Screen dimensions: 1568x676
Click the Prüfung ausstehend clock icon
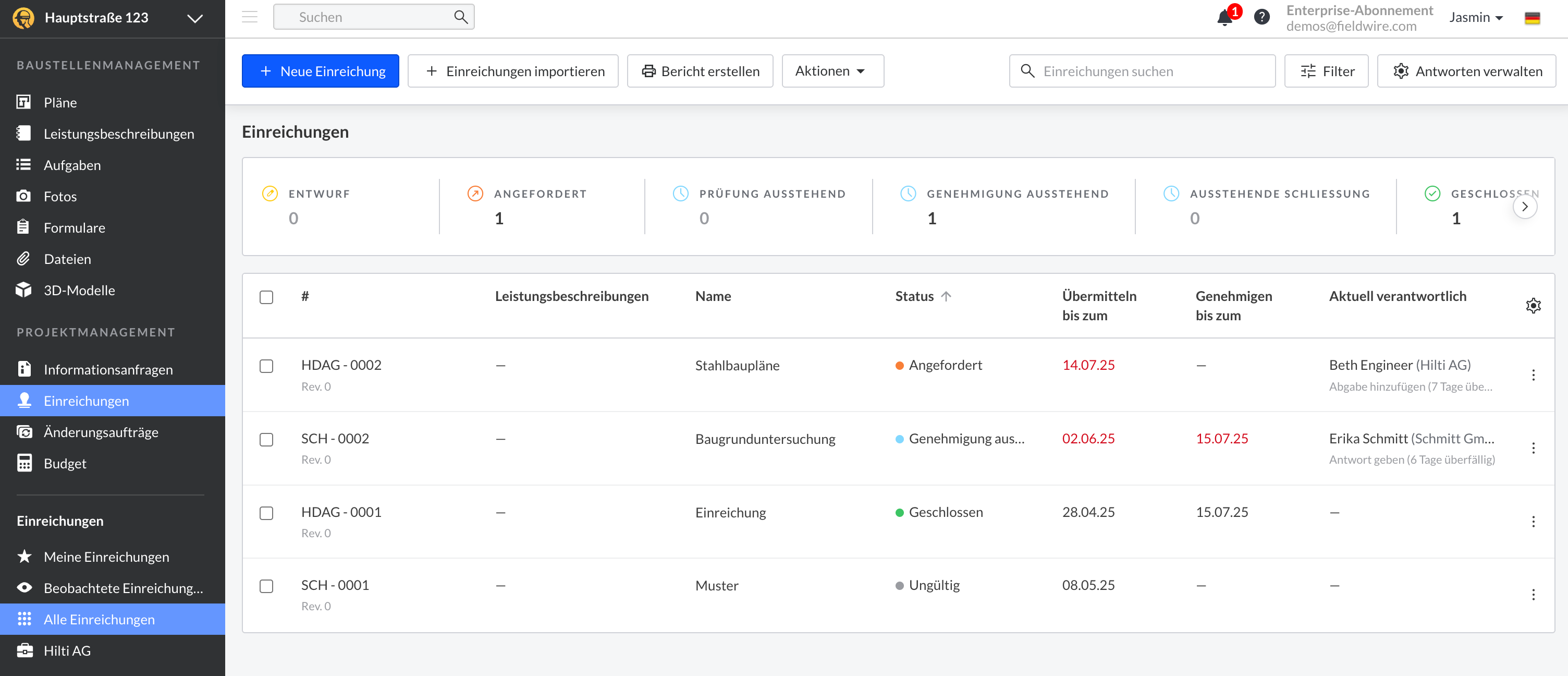pos(680,194)
